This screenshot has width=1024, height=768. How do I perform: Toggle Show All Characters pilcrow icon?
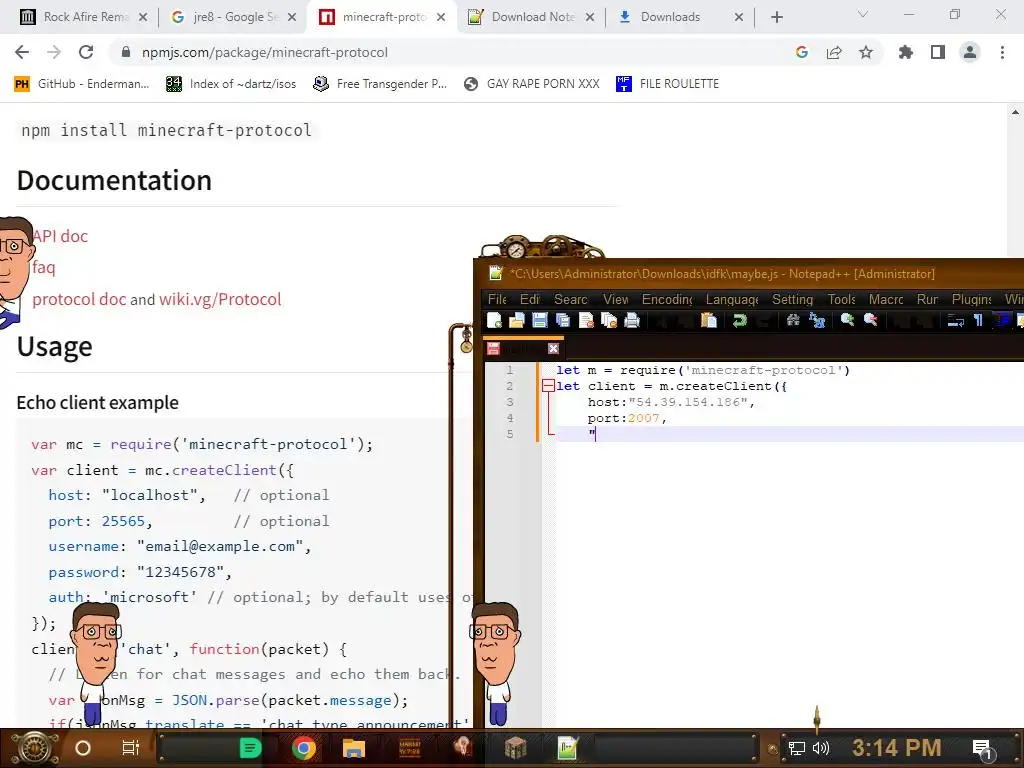pos(978,320)
